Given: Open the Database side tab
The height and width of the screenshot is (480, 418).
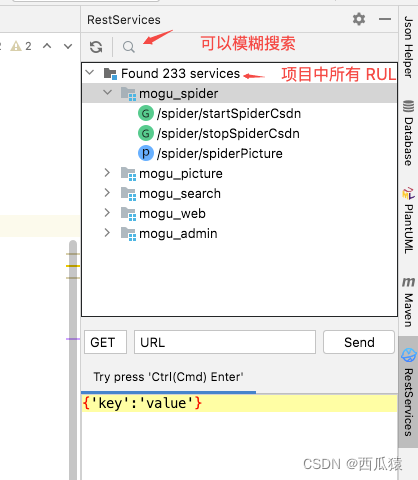Looking at the screenshot, I should click(x=408, y=133).
